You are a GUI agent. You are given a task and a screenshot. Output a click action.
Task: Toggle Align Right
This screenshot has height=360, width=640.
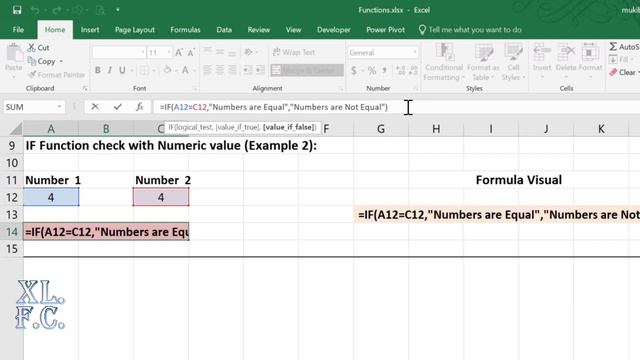pos(232,70)
